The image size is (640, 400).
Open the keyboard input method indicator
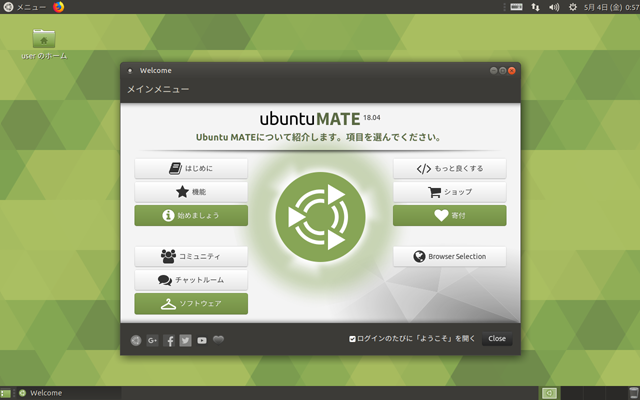point(516,7)
